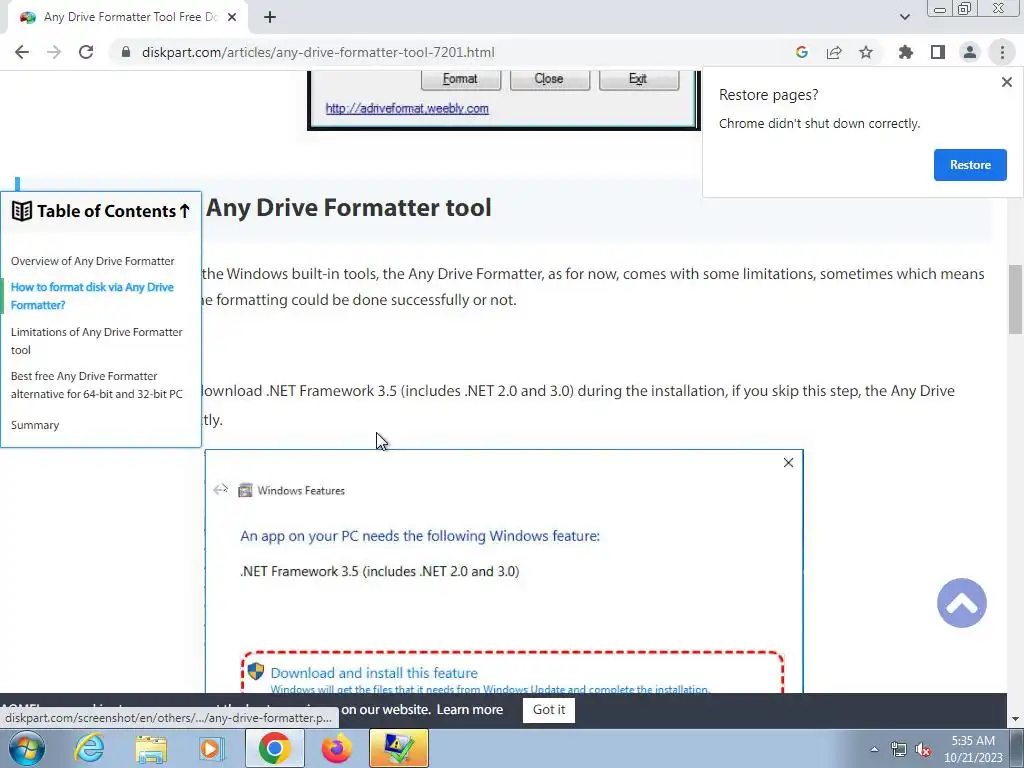Click the Table of Contents book icon

tap(22, 211)
